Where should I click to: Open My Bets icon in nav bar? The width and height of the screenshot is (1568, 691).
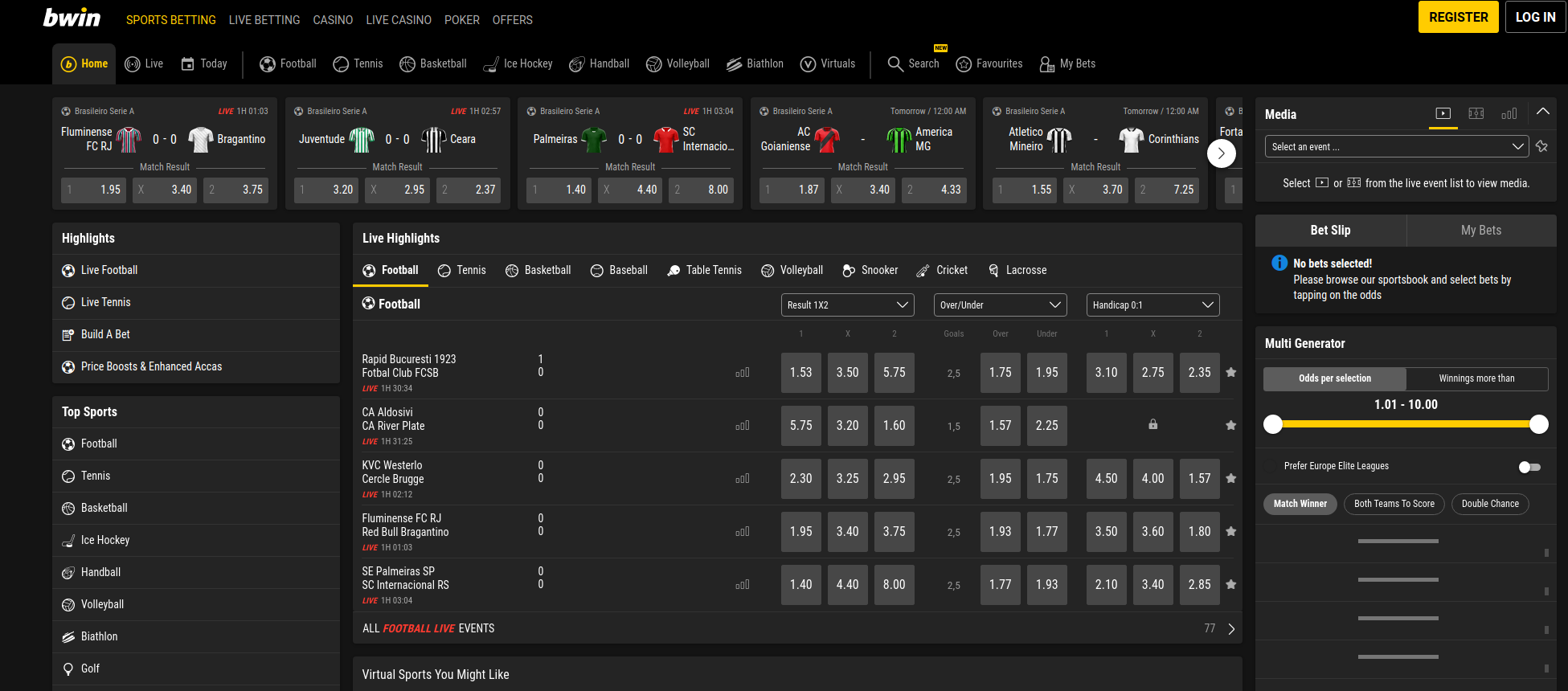click(1046, 64)
